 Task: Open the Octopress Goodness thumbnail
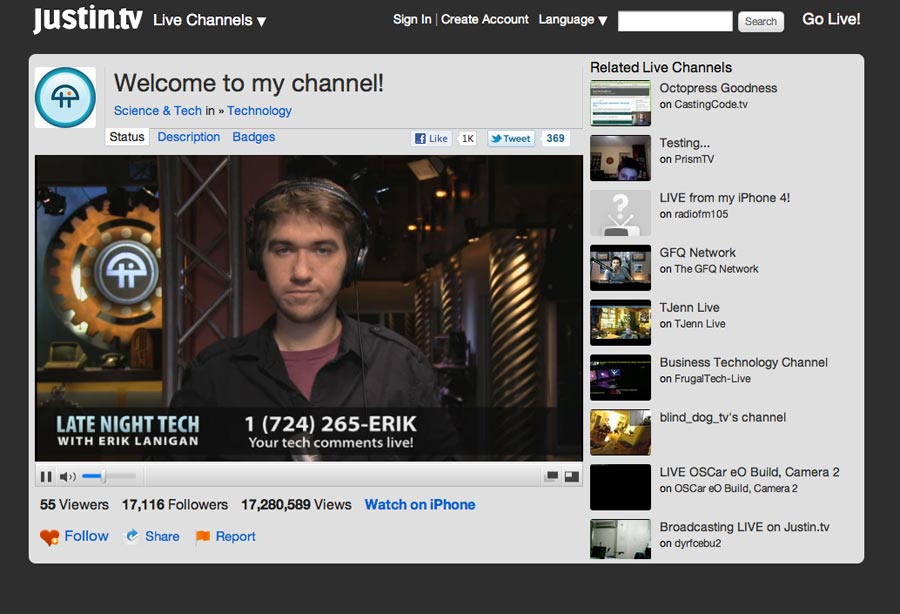[620, 103]
